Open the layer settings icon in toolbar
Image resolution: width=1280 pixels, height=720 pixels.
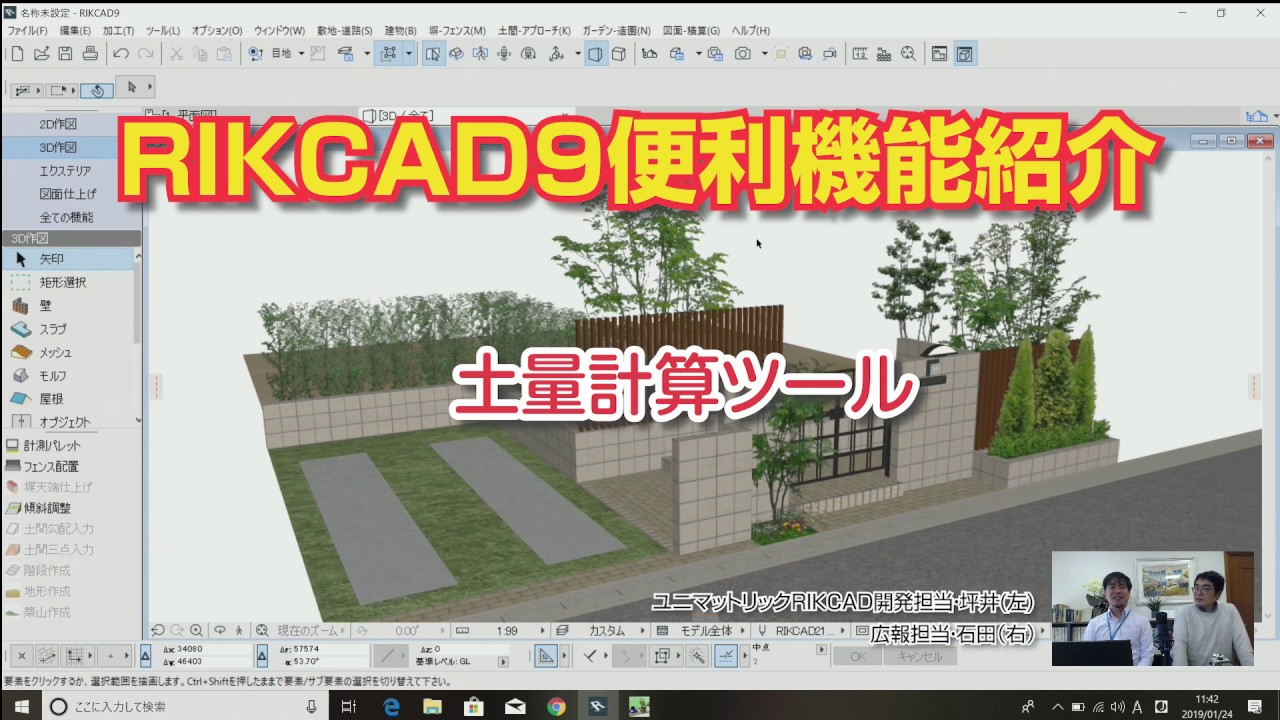(345, 54)
